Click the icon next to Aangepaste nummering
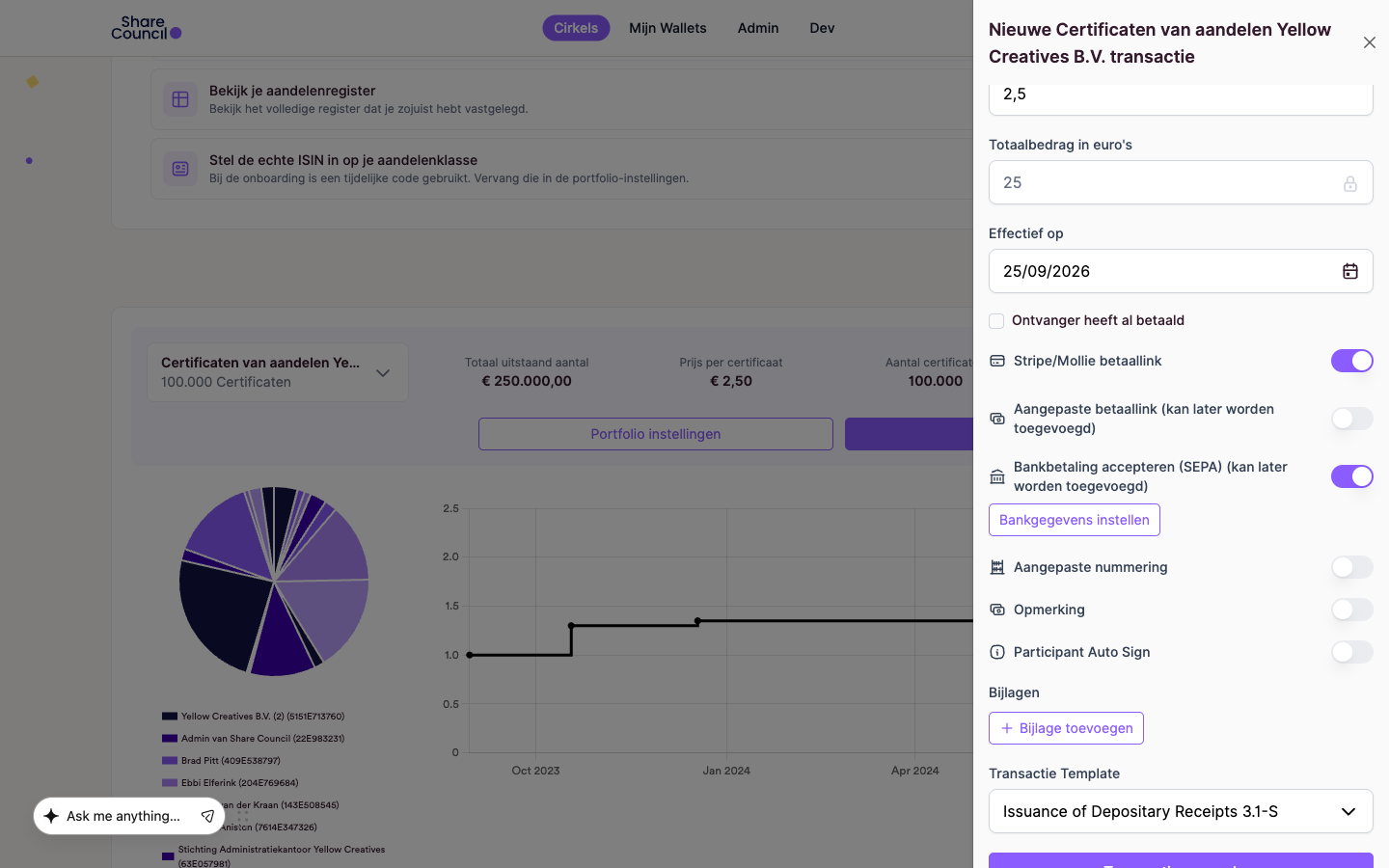 click(x=997, y=567)
